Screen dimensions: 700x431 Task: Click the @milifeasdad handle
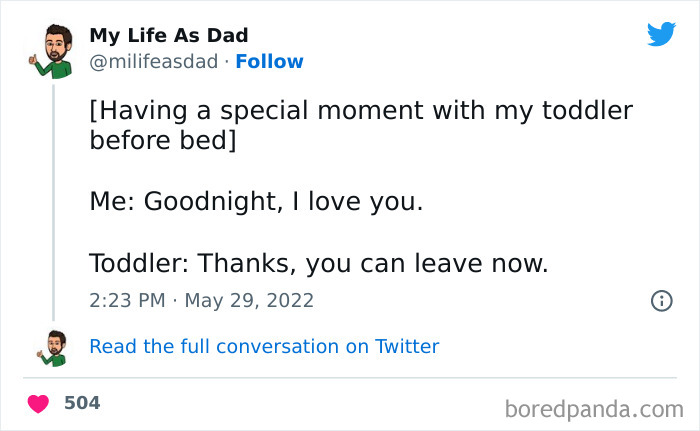(153, 61)
